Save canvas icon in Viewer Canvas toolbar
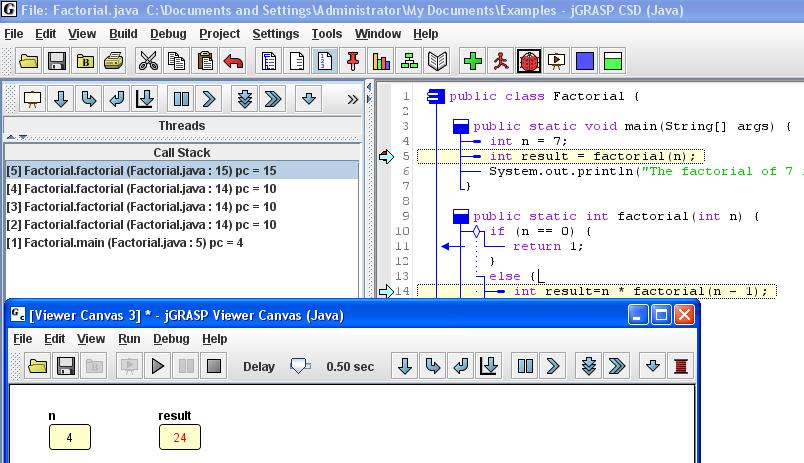The width and height of the screenshot is (804, 463). click(x=66, y=366)
